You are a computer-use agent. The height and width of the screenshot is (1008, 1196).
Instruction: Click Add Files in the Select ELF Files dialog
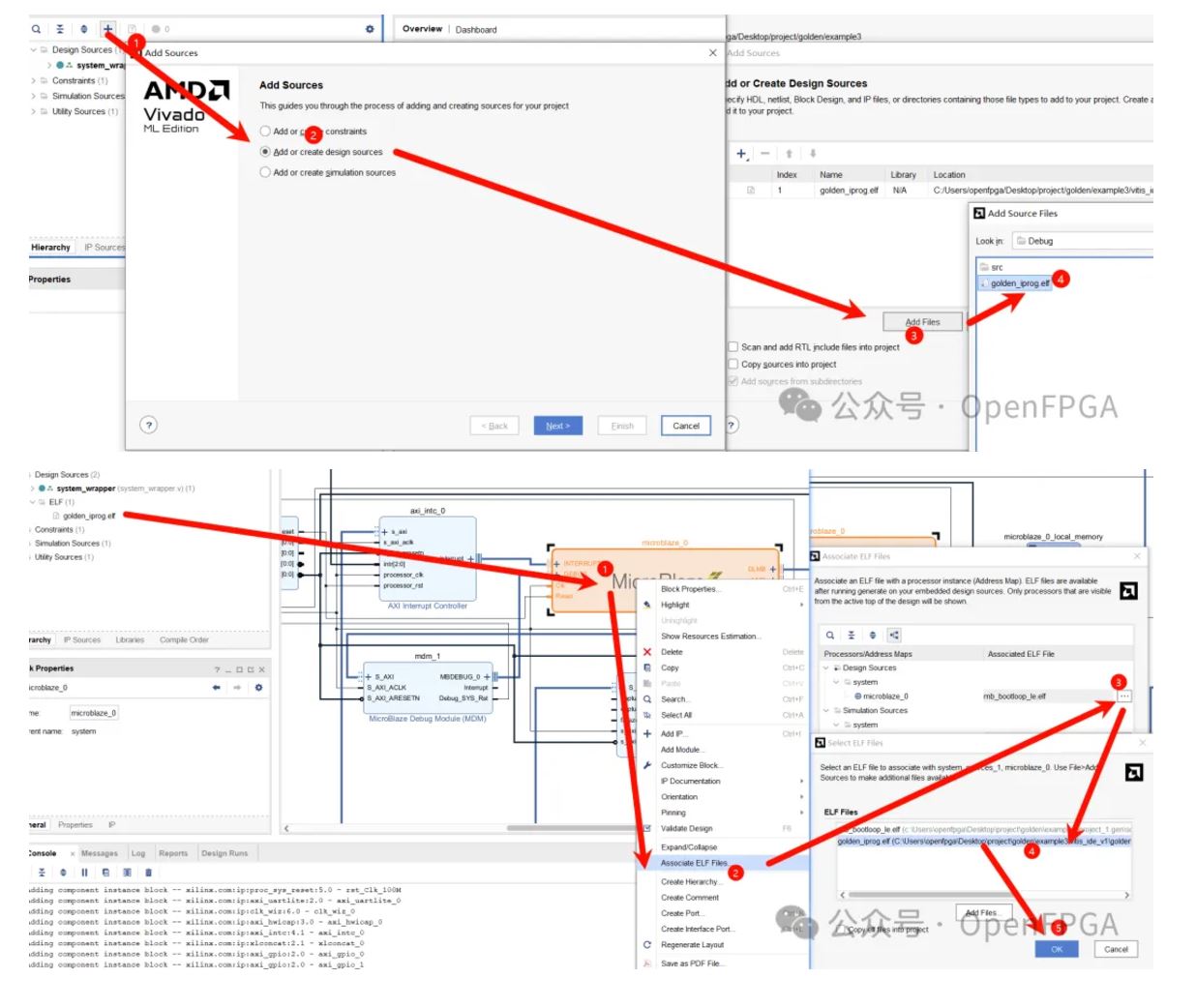pyautogui.click(x=982, y=912)
